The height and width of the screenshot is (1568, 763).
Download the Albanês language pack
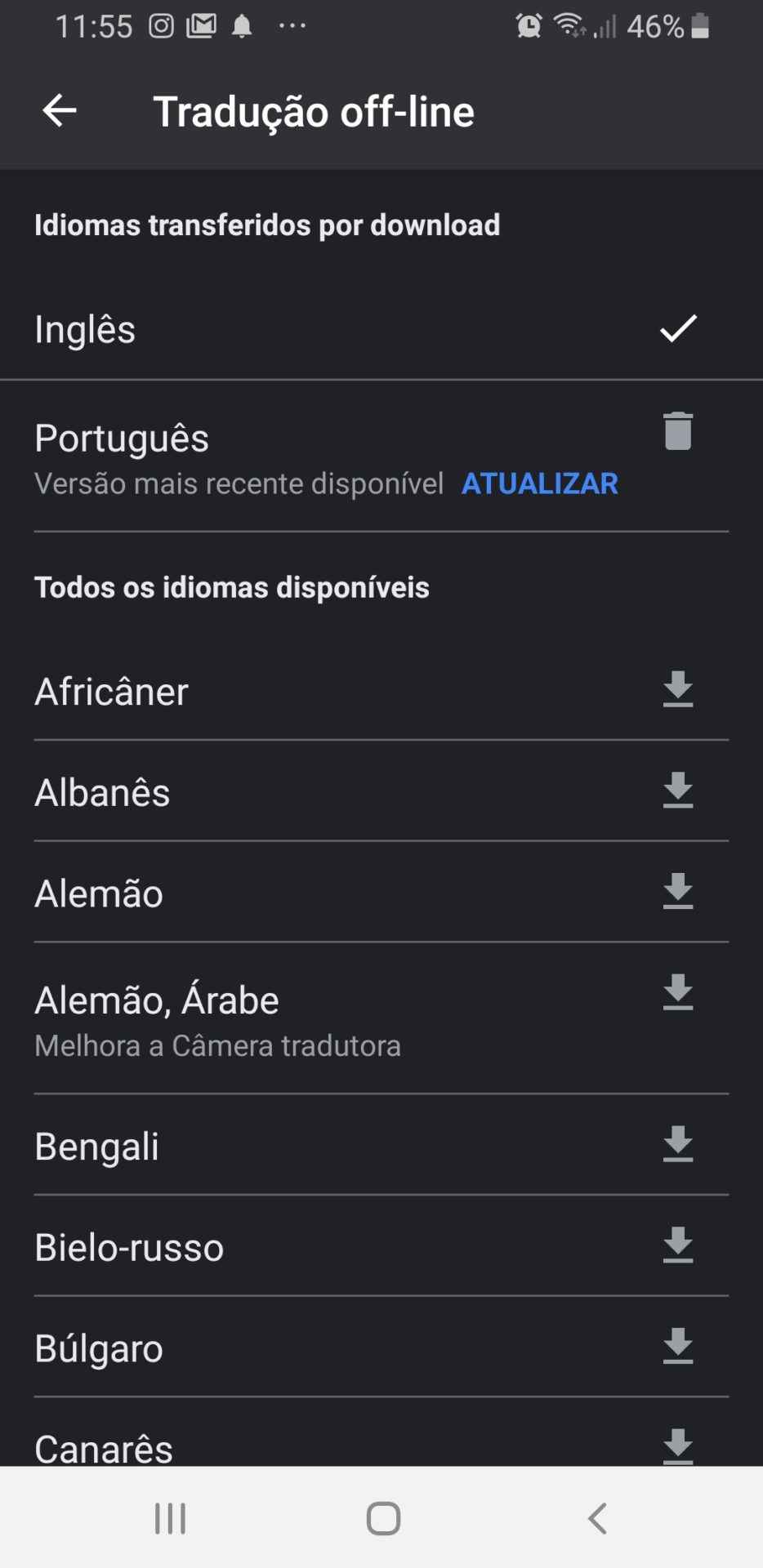click(x=677, y=791)
